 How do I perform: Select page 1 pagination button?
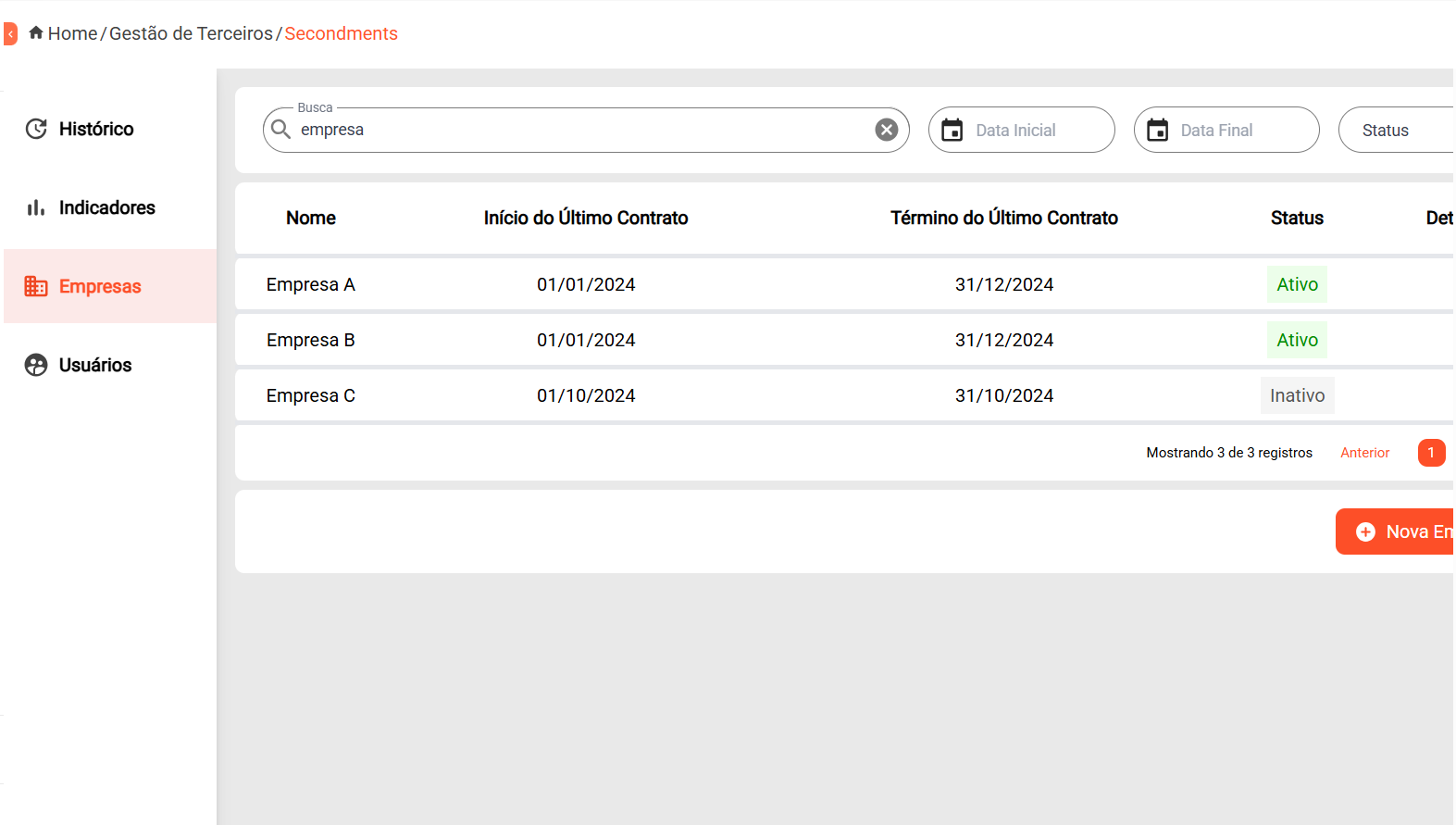pos(1431,453)
